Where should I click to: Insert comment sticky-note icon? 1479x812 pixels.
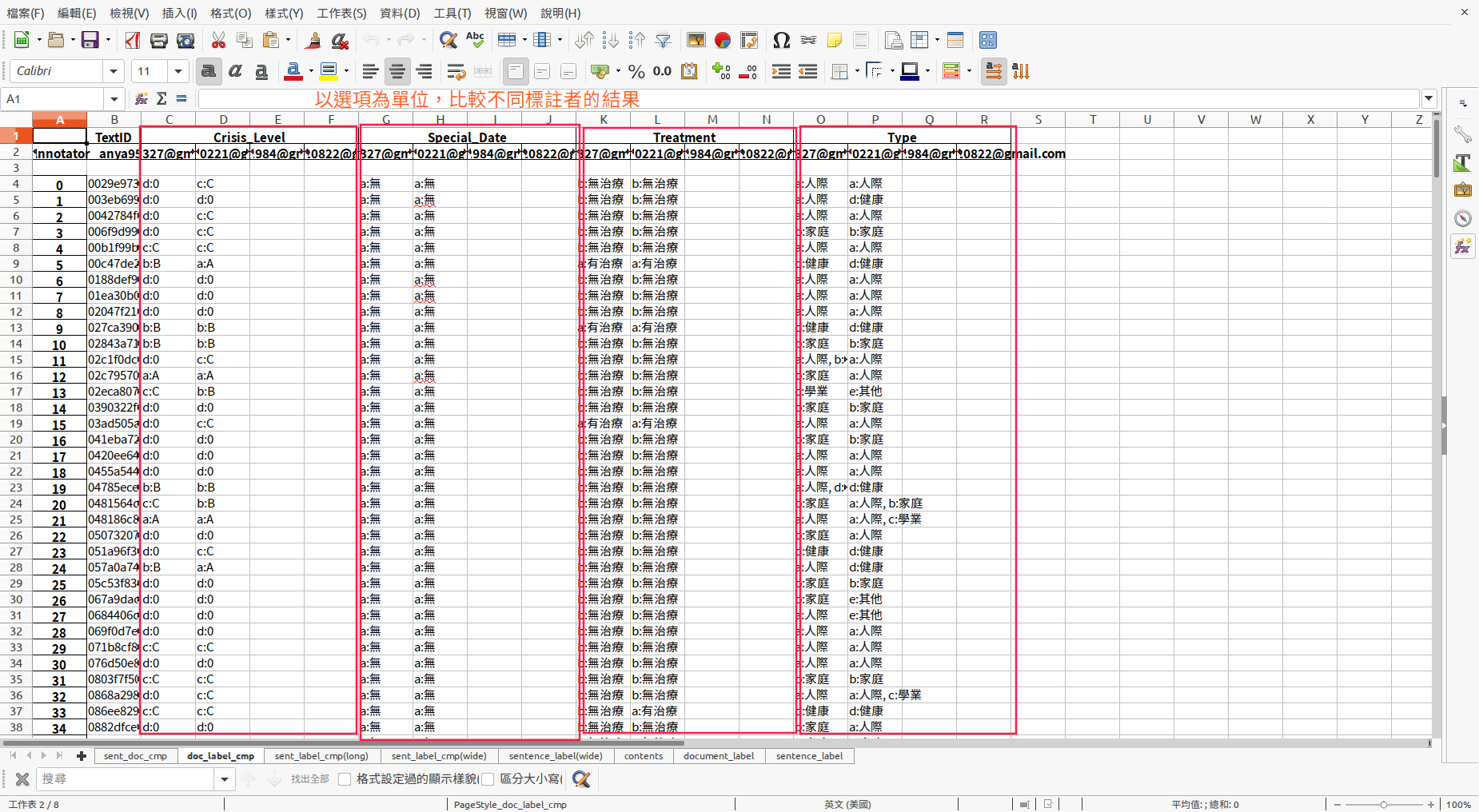tap(835, 40)
